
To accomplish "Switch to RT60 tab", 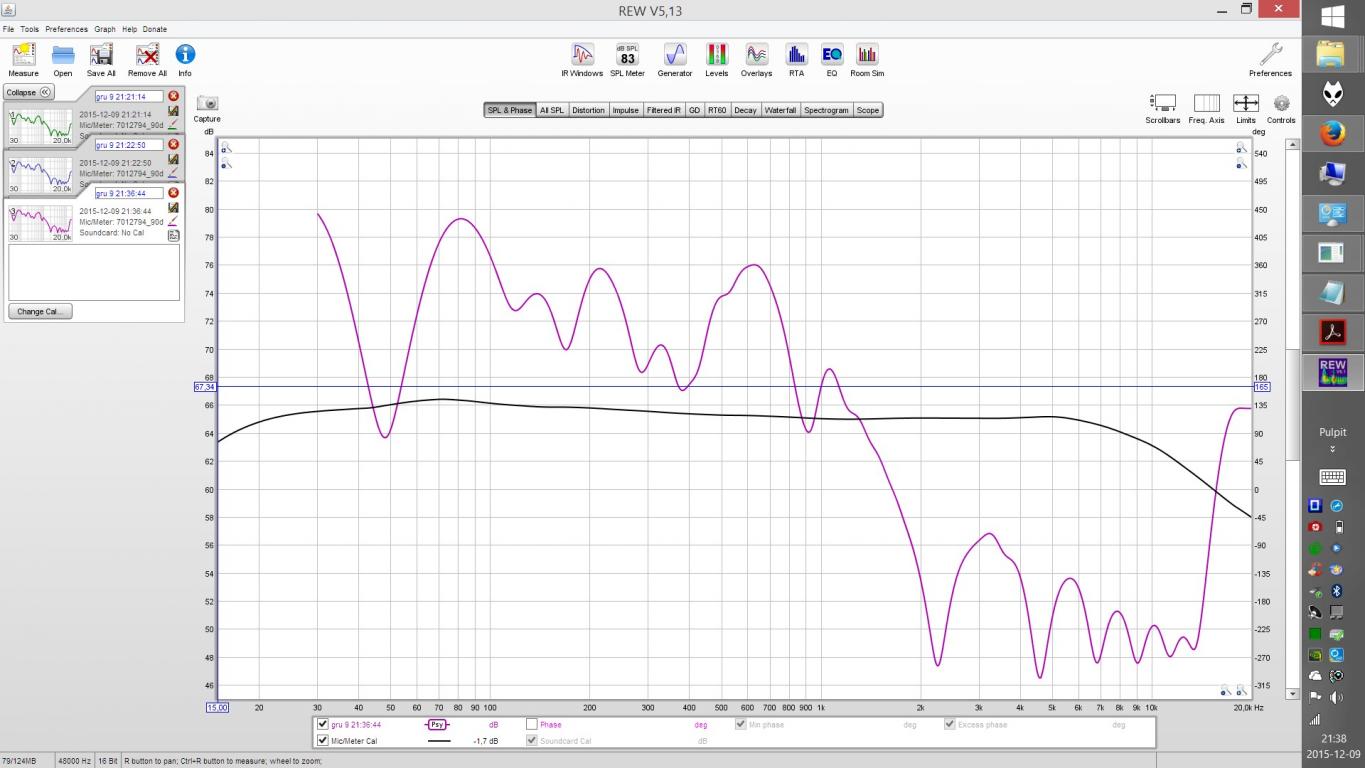I will [717, 110].
